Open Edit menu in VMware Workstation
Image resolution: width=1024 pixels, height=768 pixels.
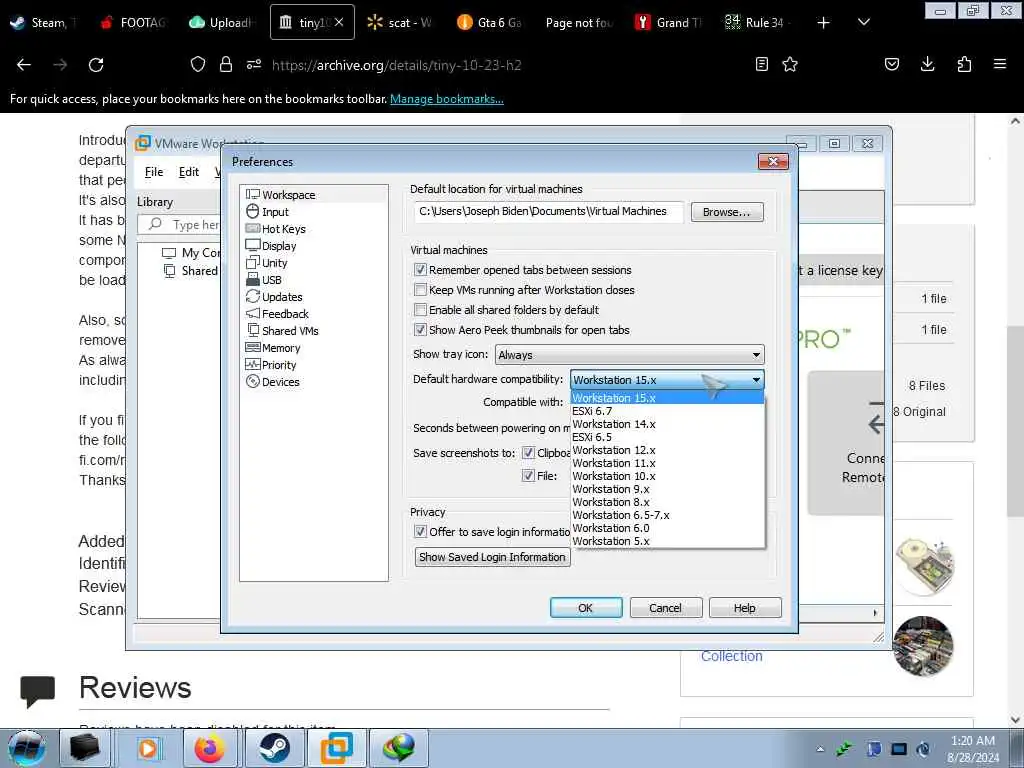(189, 172)
